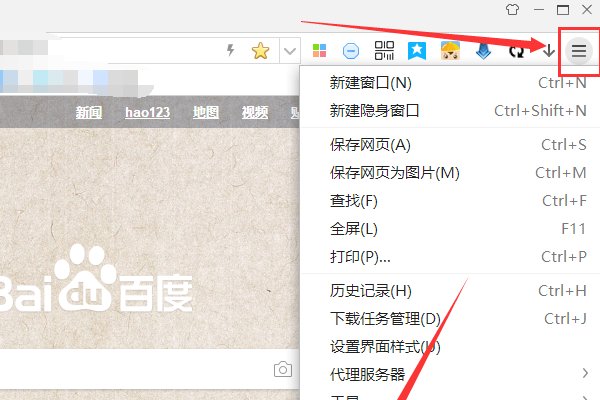Open the 地图 link on Baidu

(206, 113)
